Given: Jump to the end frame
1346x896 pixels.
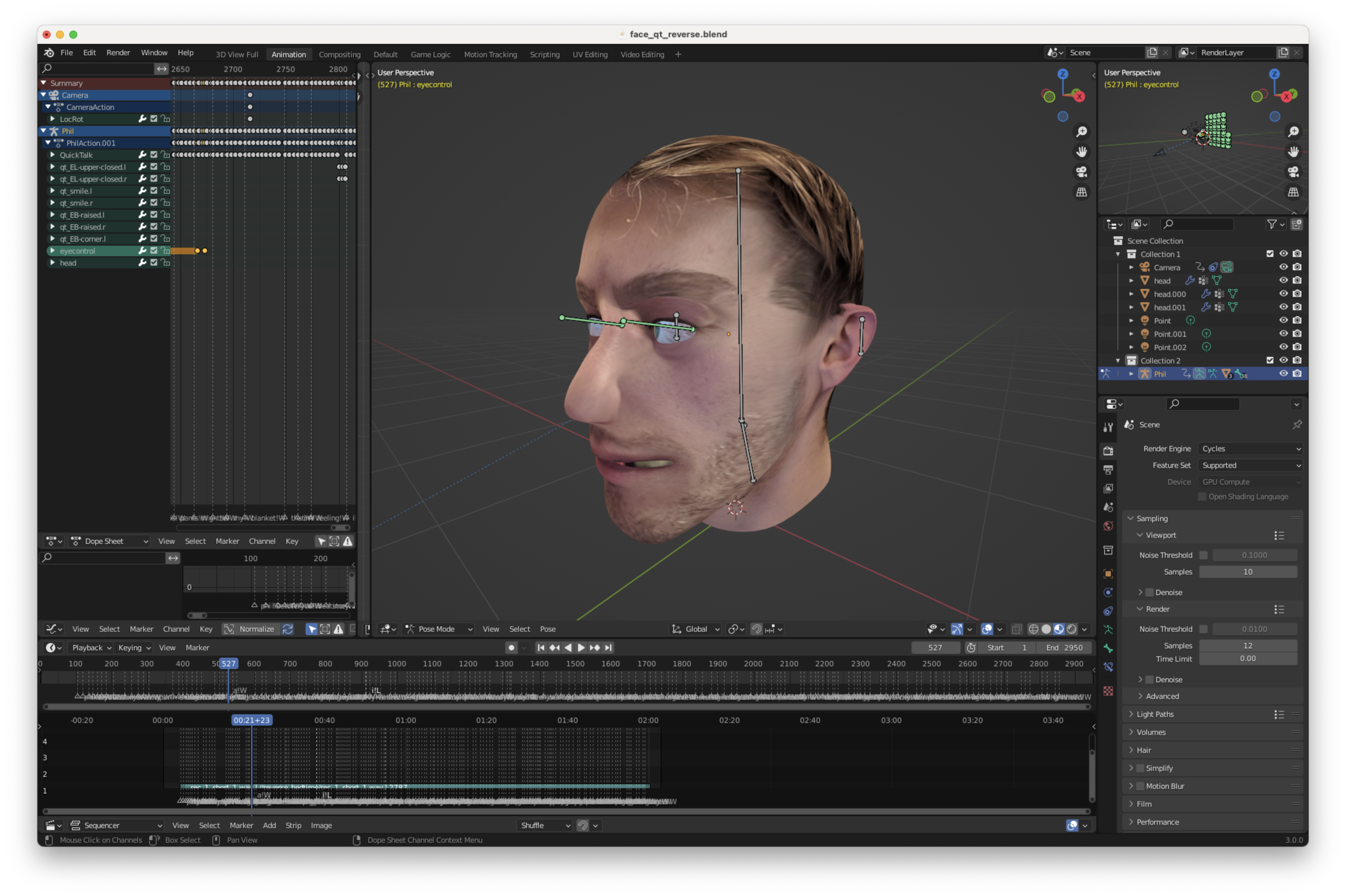Looking at the screenshot, I should tap(609, 647).
